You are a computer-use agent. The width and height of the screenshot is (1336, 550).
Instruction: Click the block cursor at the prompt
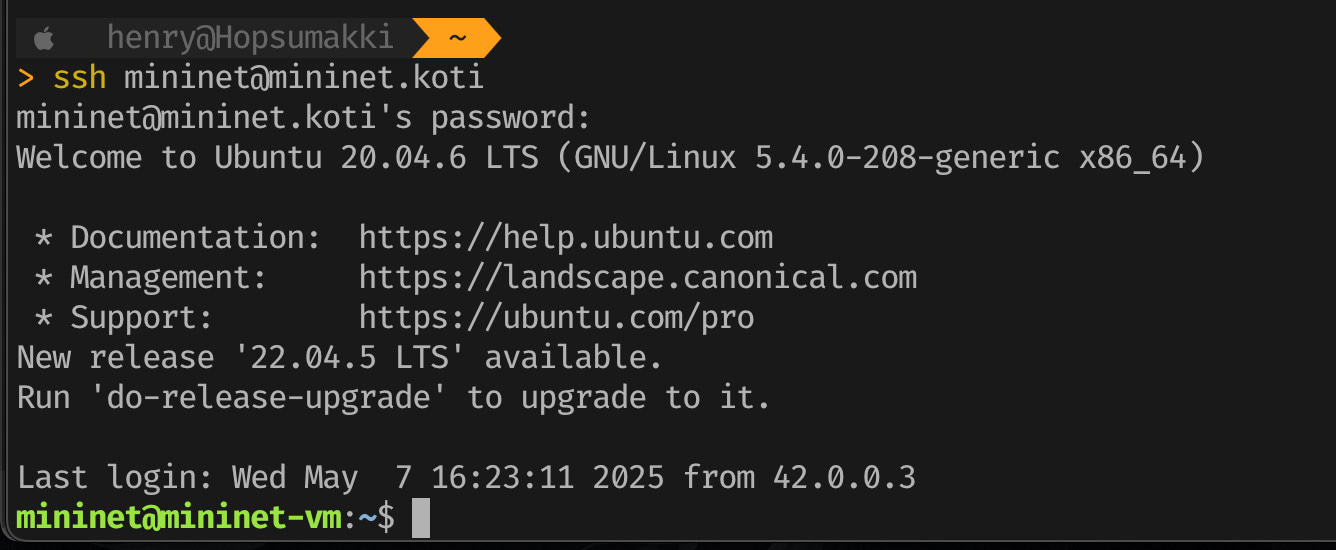pyautogui.click(x=421, y=517)
